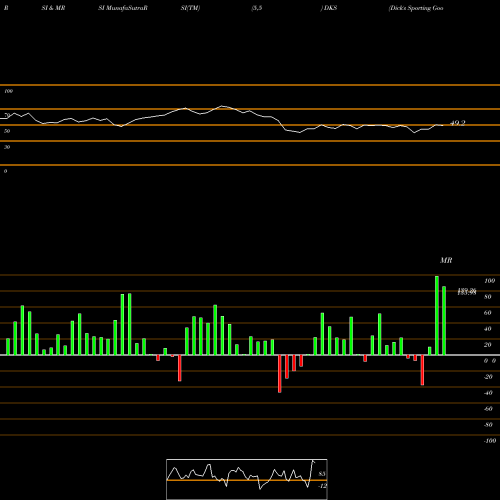Click the tallest green bar in the MR chart
The image size is (500, 500).
pyautogui.click(x=437, y=315)
